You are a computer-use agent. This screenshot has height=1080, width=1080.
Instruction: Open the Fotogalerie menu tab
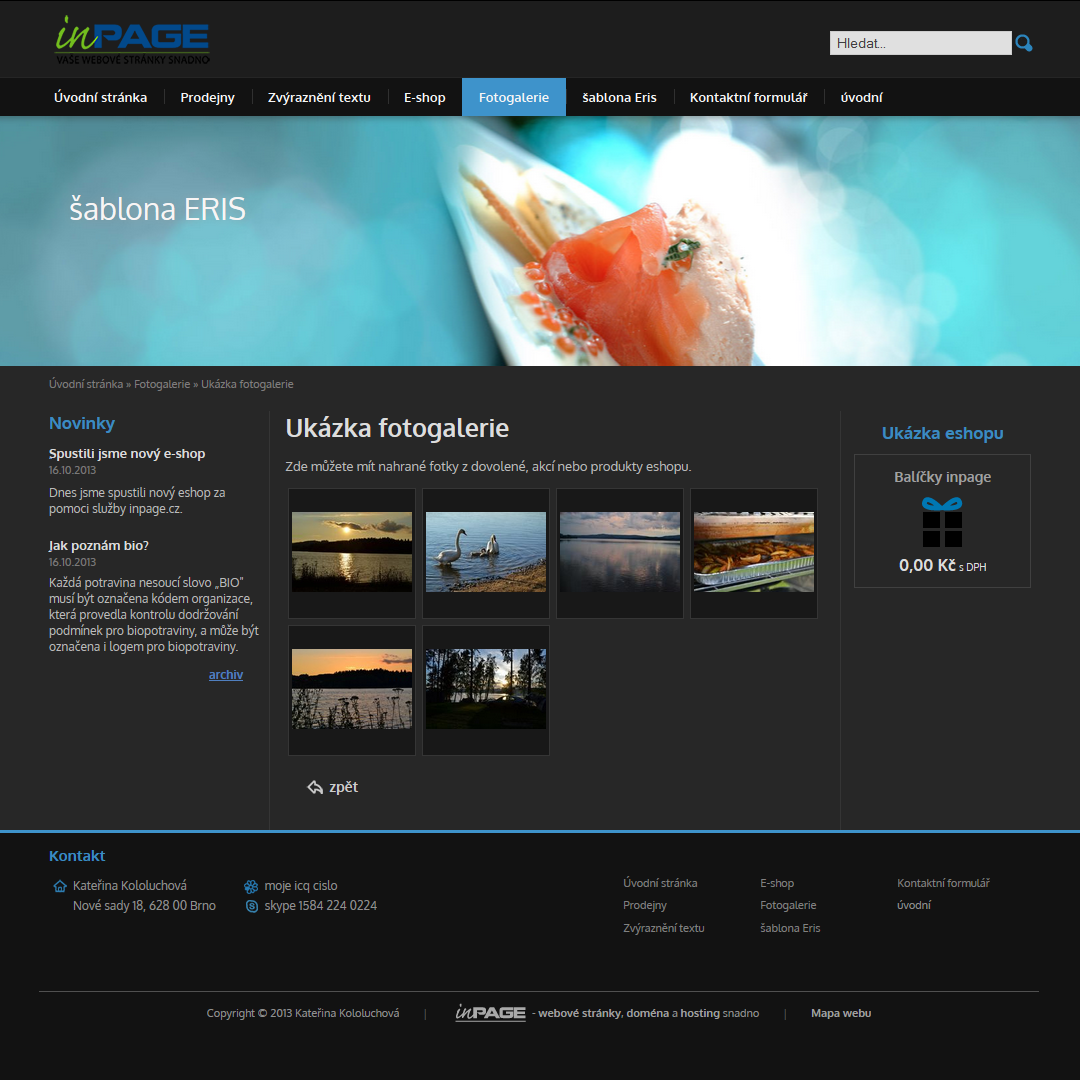click(x=513, y=97)
